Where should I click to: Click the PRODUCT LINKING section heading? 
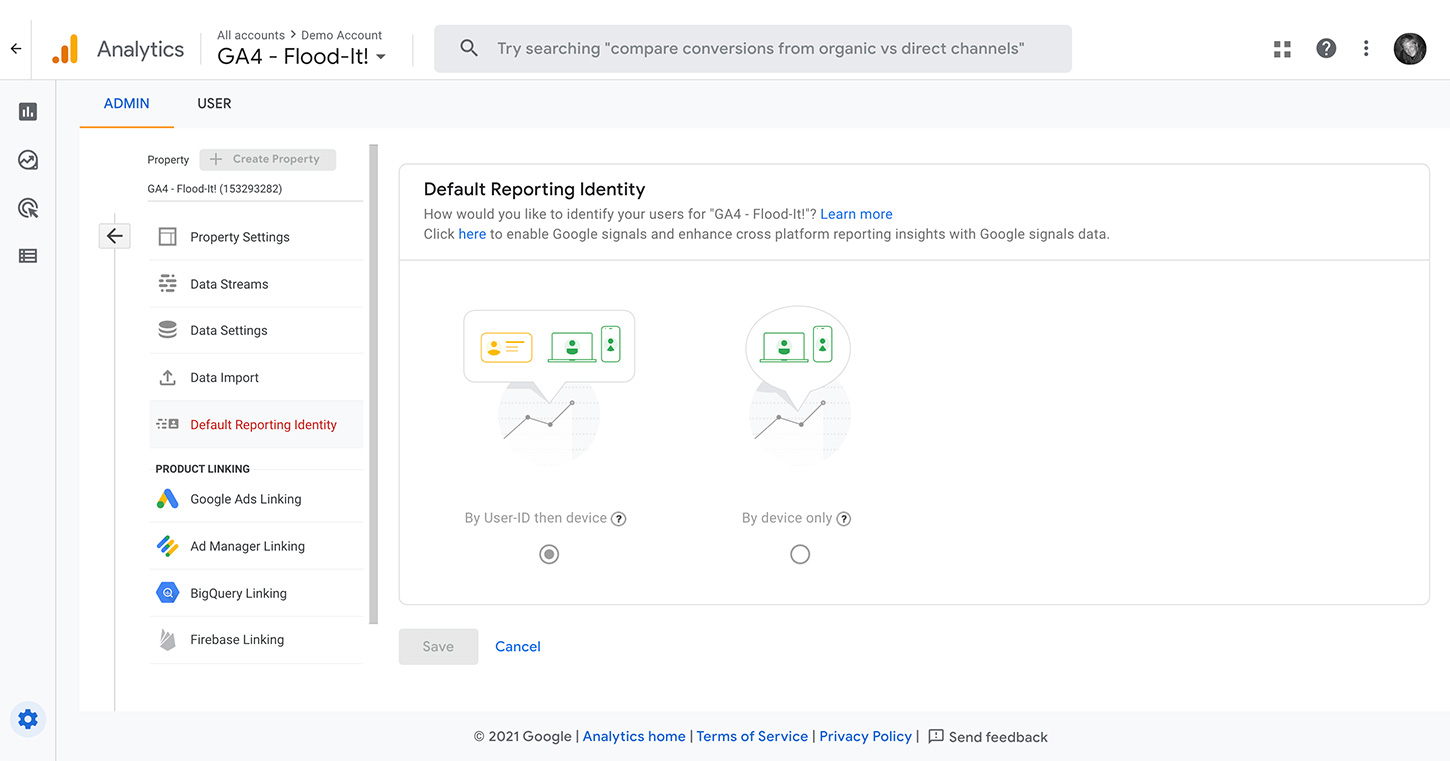pos(203,469)
